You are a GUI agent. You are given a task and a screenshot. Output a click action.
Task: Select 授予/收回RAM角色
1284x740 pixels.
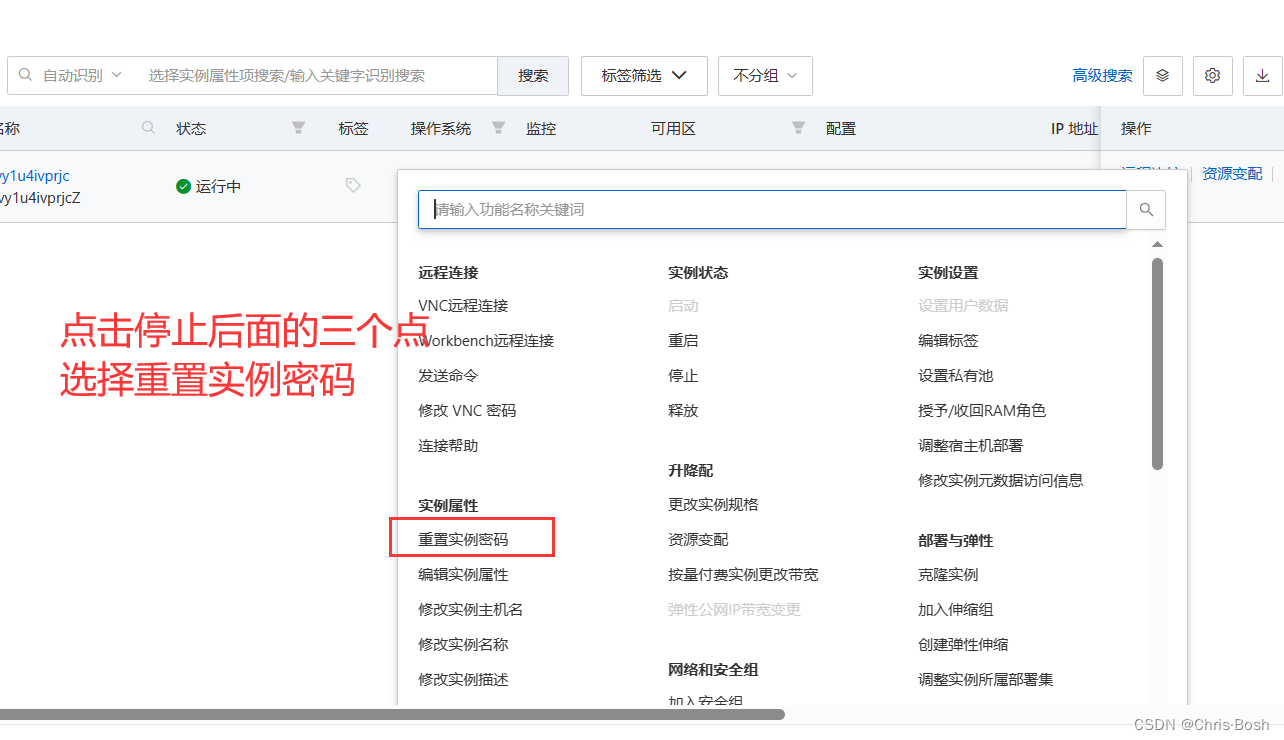point(982,411)
